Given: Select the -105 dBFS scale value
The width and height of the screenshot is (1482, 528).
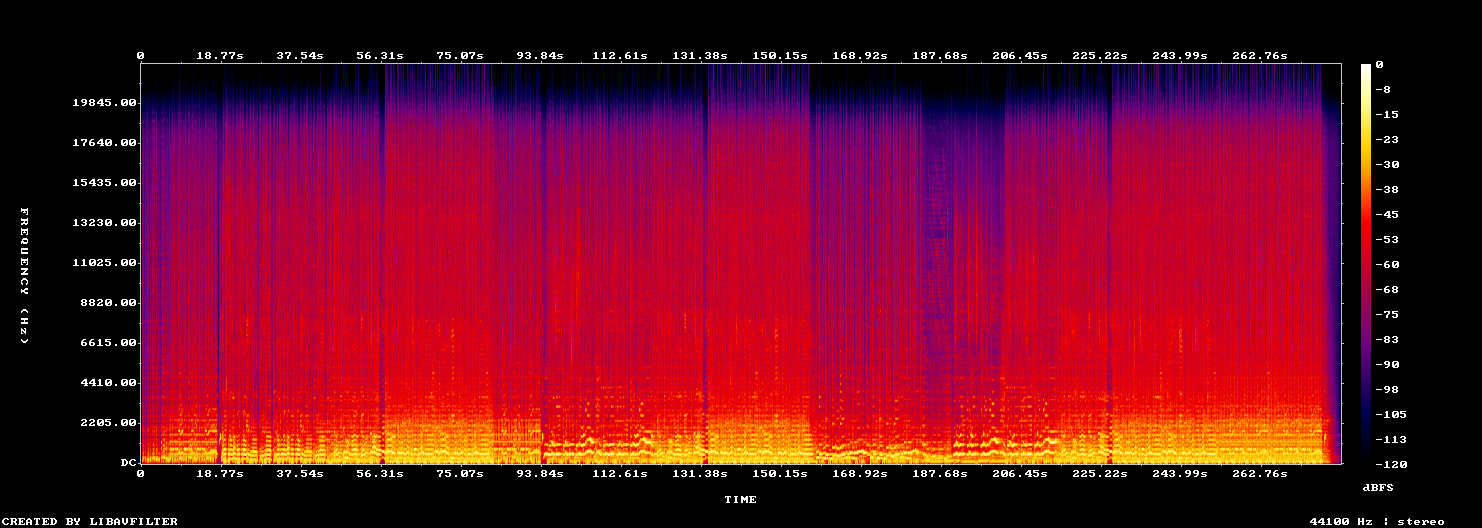Looking at the screenshot, I should [x=1391, y=415].
